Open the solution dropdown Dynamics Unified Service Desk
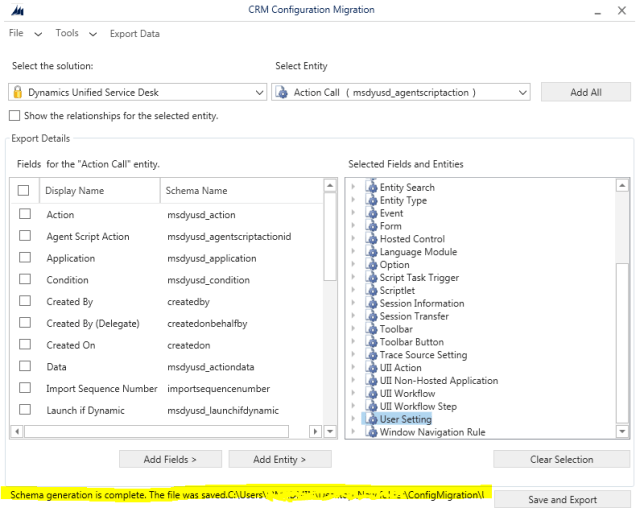 pyautogui.click(x=137, y=92)
